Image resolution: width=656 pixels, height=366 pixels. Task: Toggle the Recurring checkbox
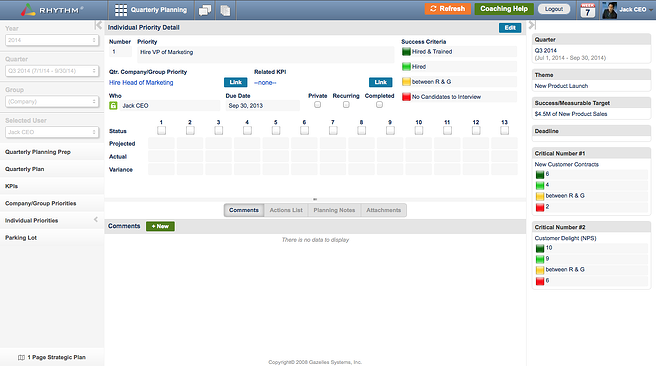point(346,105)
